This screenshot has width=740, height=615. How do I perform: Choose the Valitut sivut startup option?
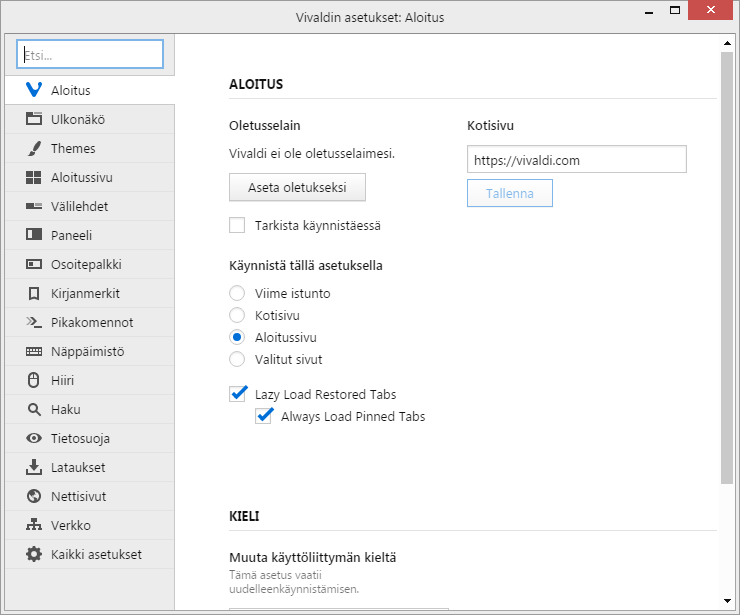[237, 359]
